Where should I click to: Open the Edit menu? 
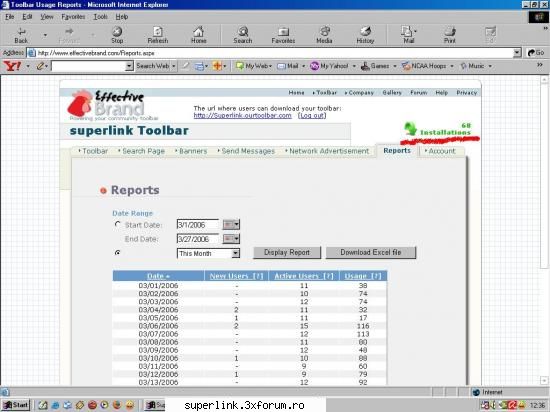[x=27, y=16]
